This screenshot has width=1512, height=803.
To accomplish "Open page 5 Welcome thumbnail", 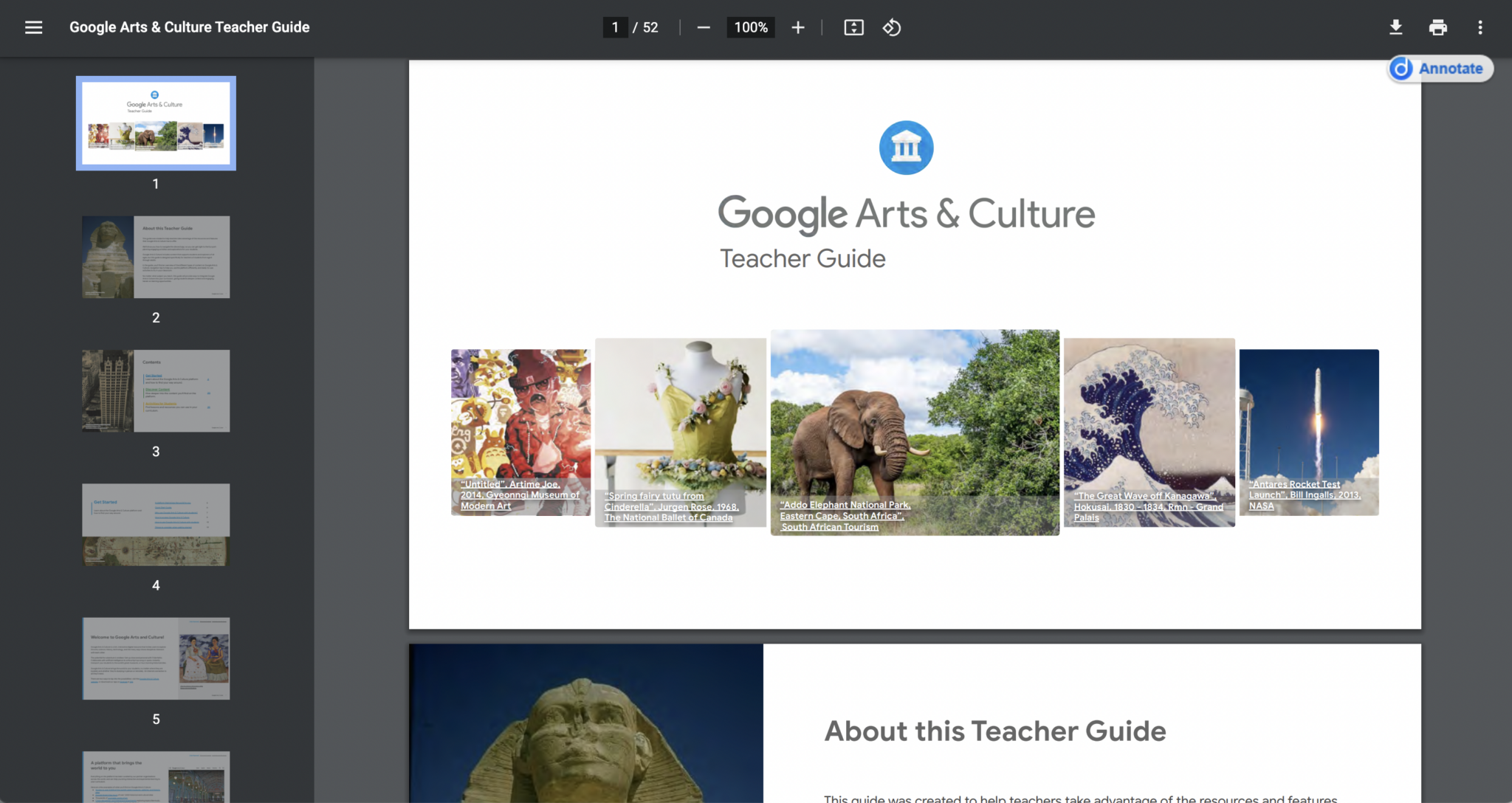I will click(156, 658).
